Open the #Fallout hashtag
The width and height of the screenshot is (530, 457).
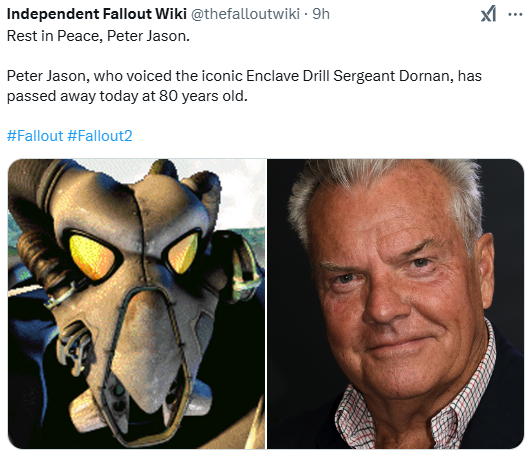pyautogui.click(x=35, y=136)
